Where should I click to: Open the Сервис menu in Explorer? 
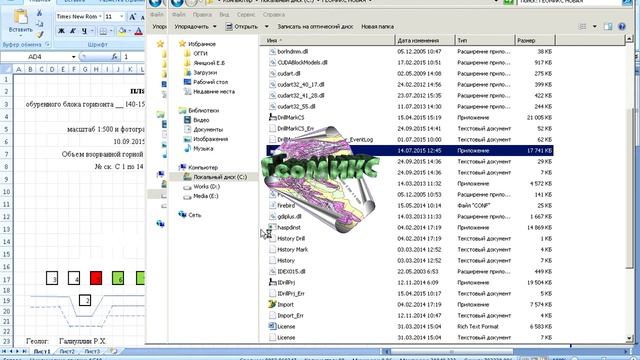(x=246, y=14)
